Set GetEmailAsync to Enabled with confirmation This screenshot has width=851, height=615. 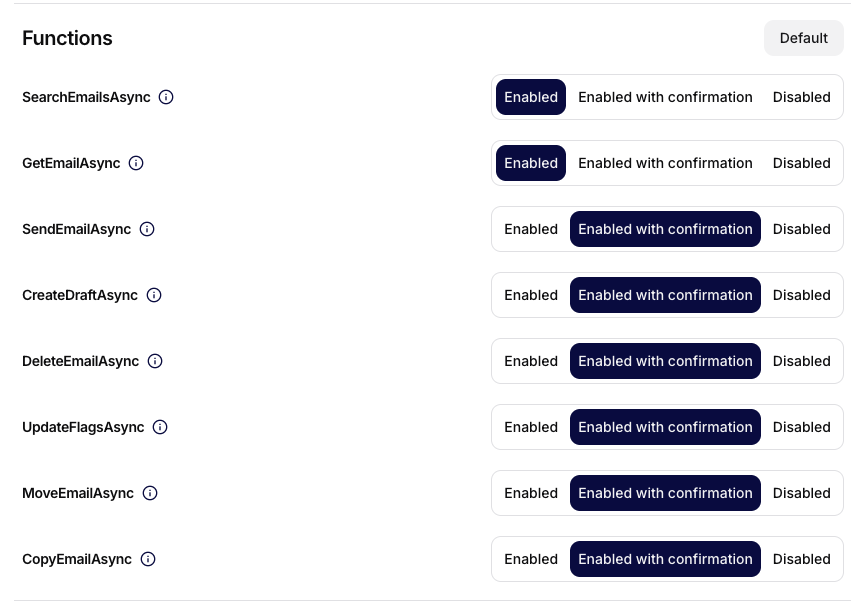[665, 163]
